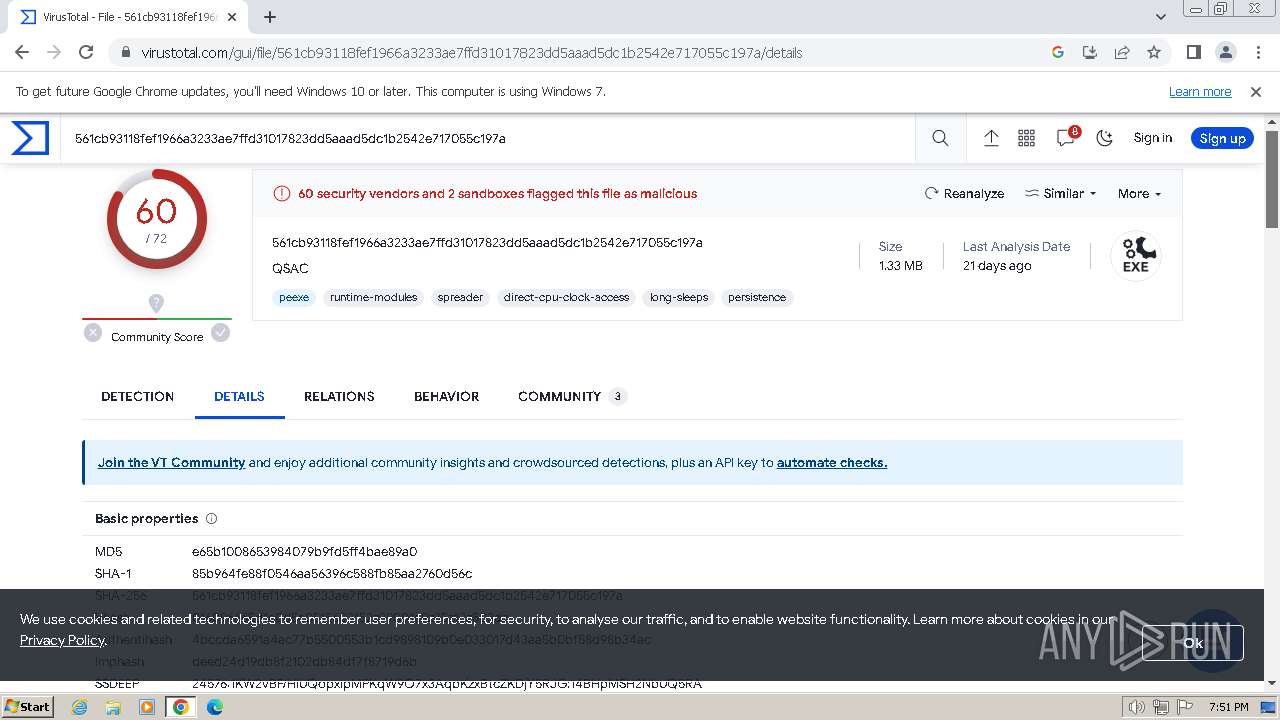
Task: Bookmark this page star icon
Action: coord(1154,53)
